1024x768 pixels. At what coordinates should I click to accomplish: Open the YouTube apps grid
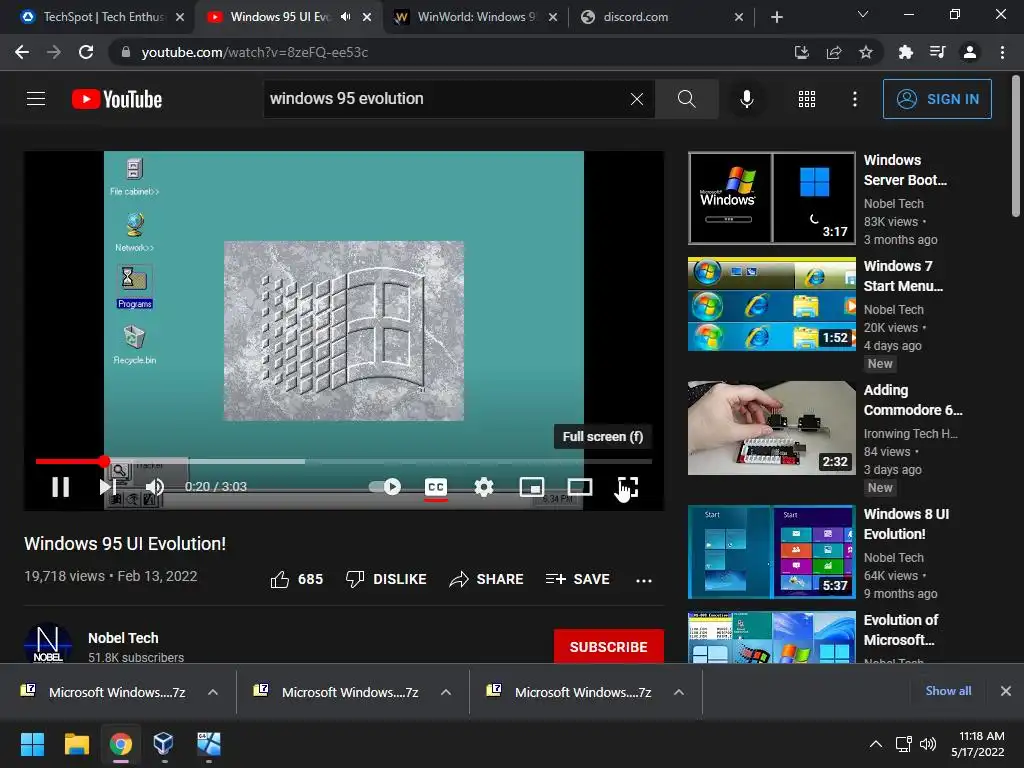pos(807,99)
